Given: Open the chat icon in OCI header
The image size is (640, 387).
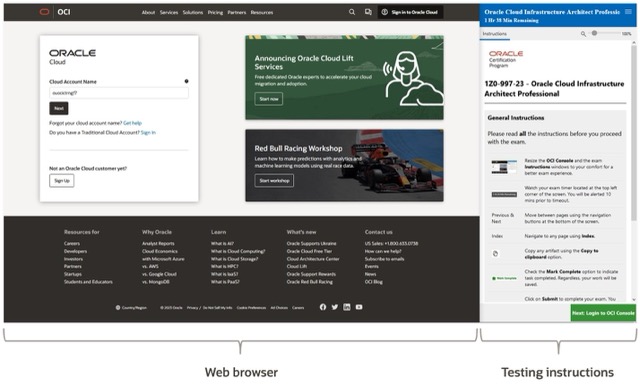Looking at the screenshot, I should [368, 12].
